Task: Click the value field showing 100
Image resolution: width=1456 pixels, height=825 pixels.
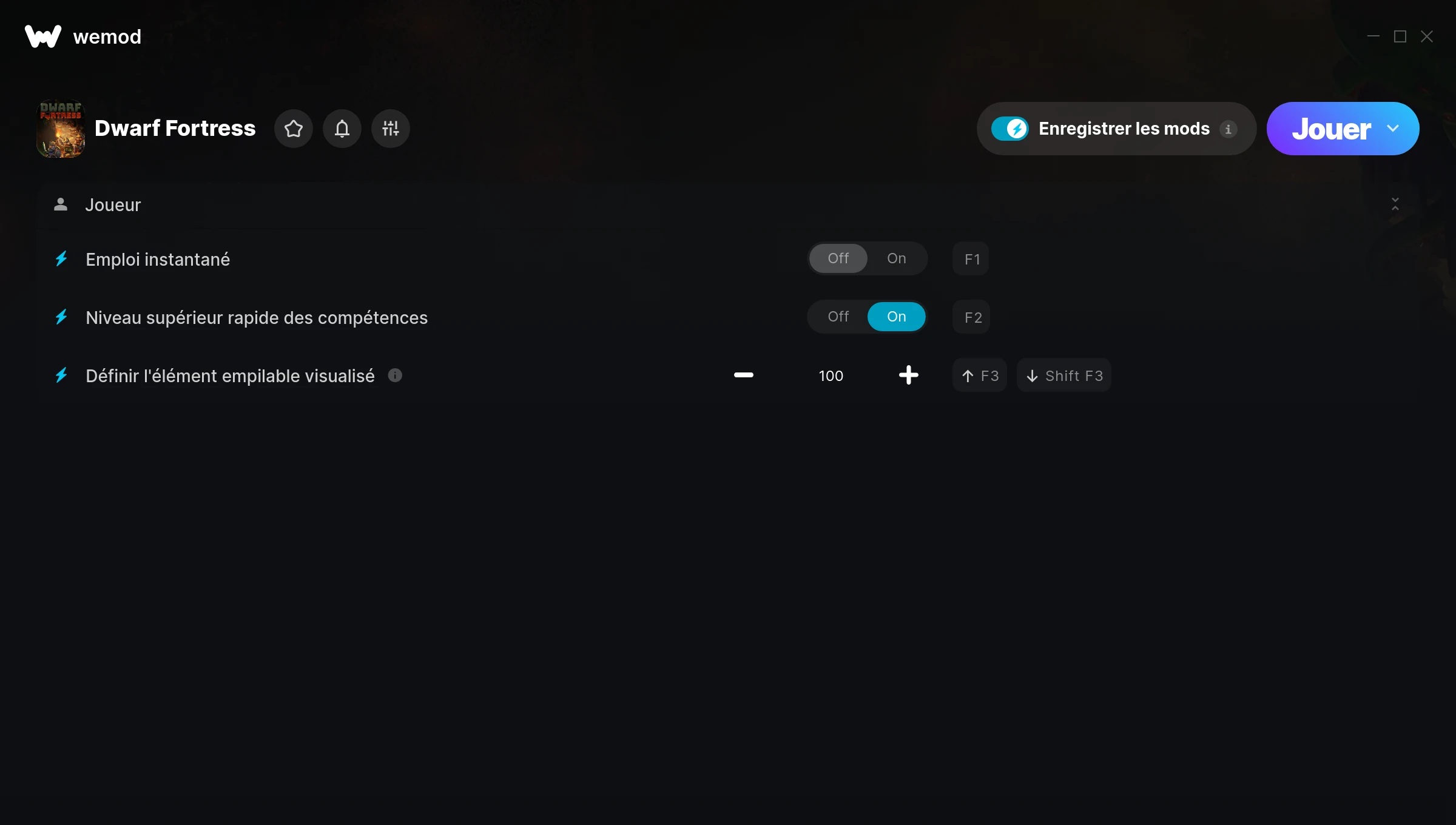Action: coord(831,375)
